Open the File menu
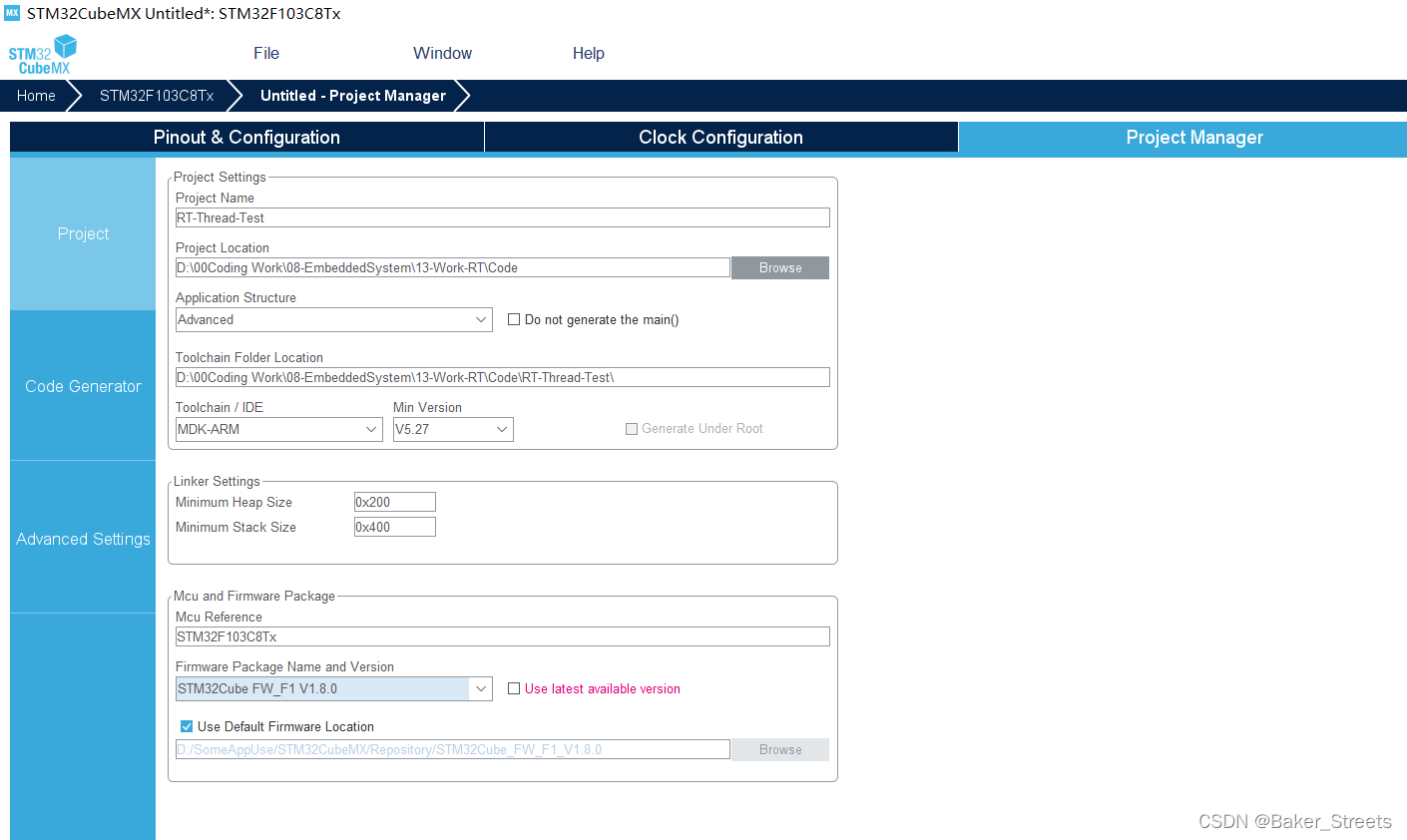Viewport: 1407px width, 840px height. coord(266,54)
